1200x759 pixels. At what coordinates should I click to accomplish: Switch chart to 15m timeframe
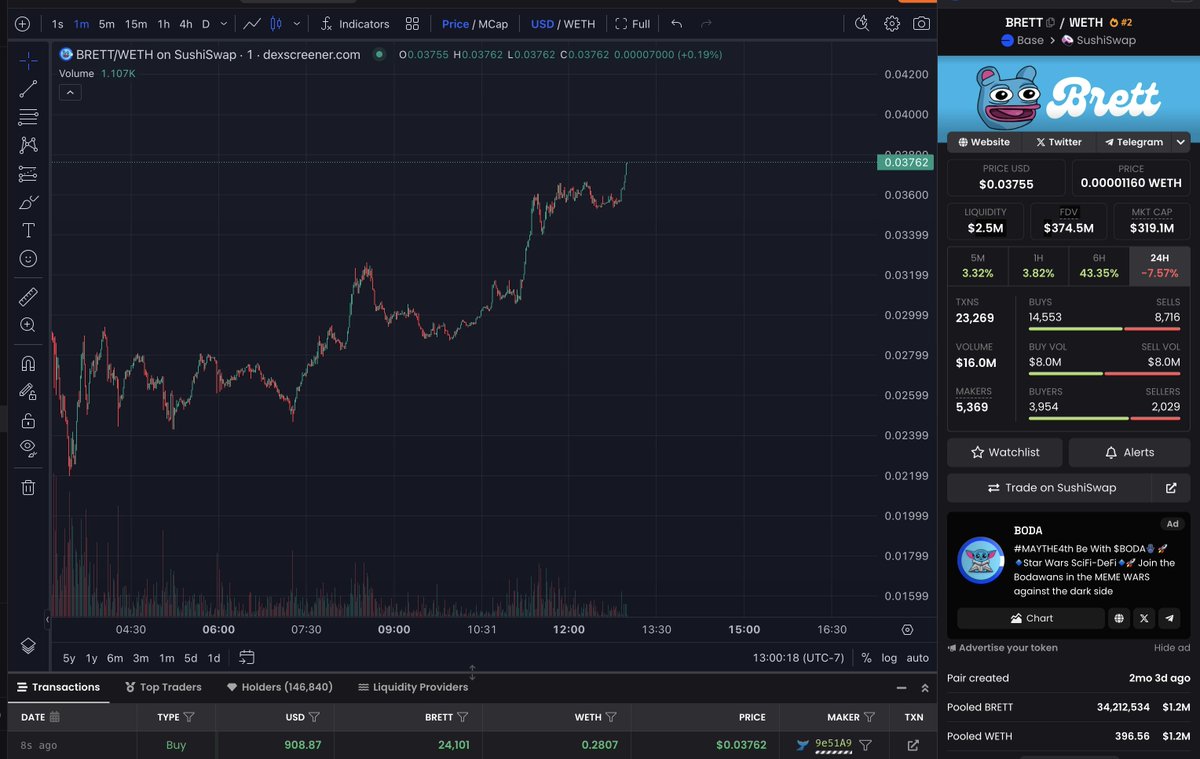click(136, 23)
